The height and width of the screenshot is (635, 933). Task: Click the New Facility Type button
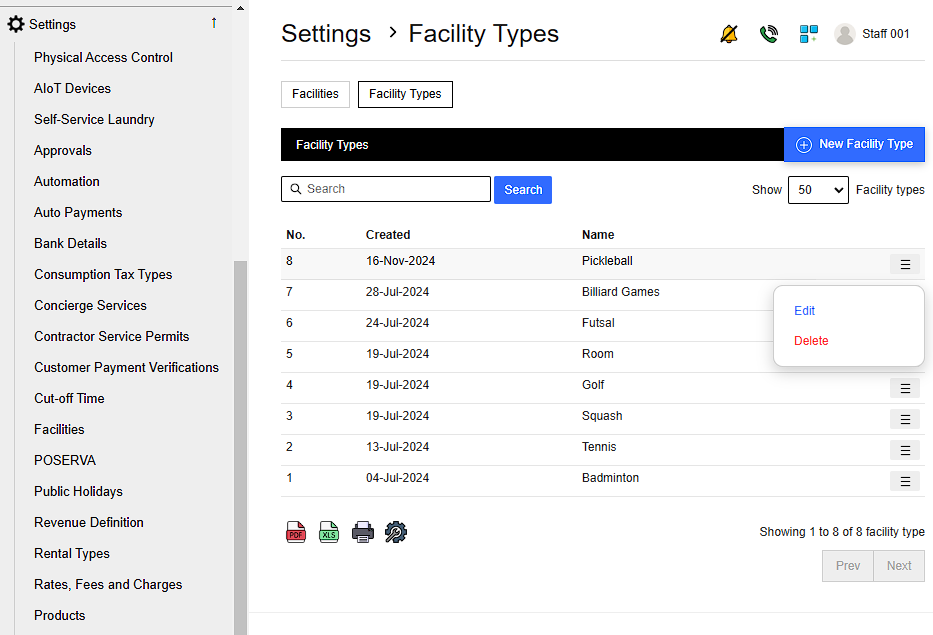tap(854, 144)
